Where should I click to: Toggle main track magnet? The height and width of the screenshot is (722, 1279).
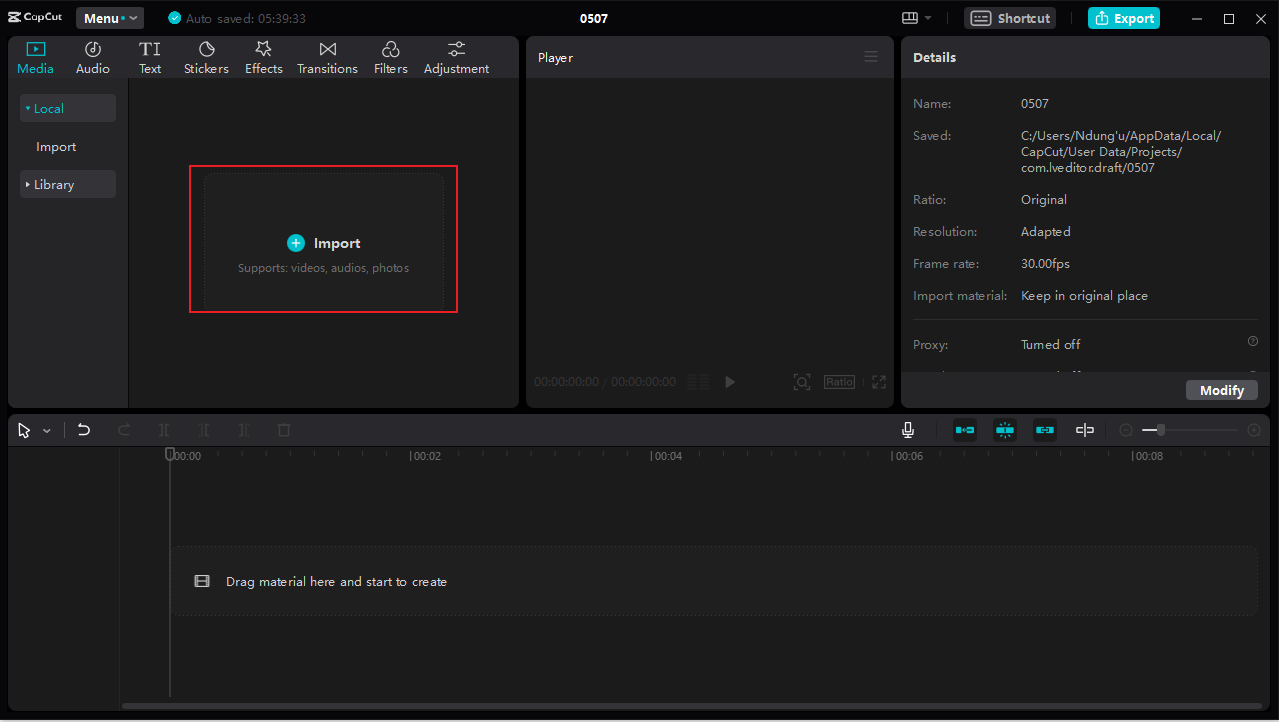(x=965, y=430)
